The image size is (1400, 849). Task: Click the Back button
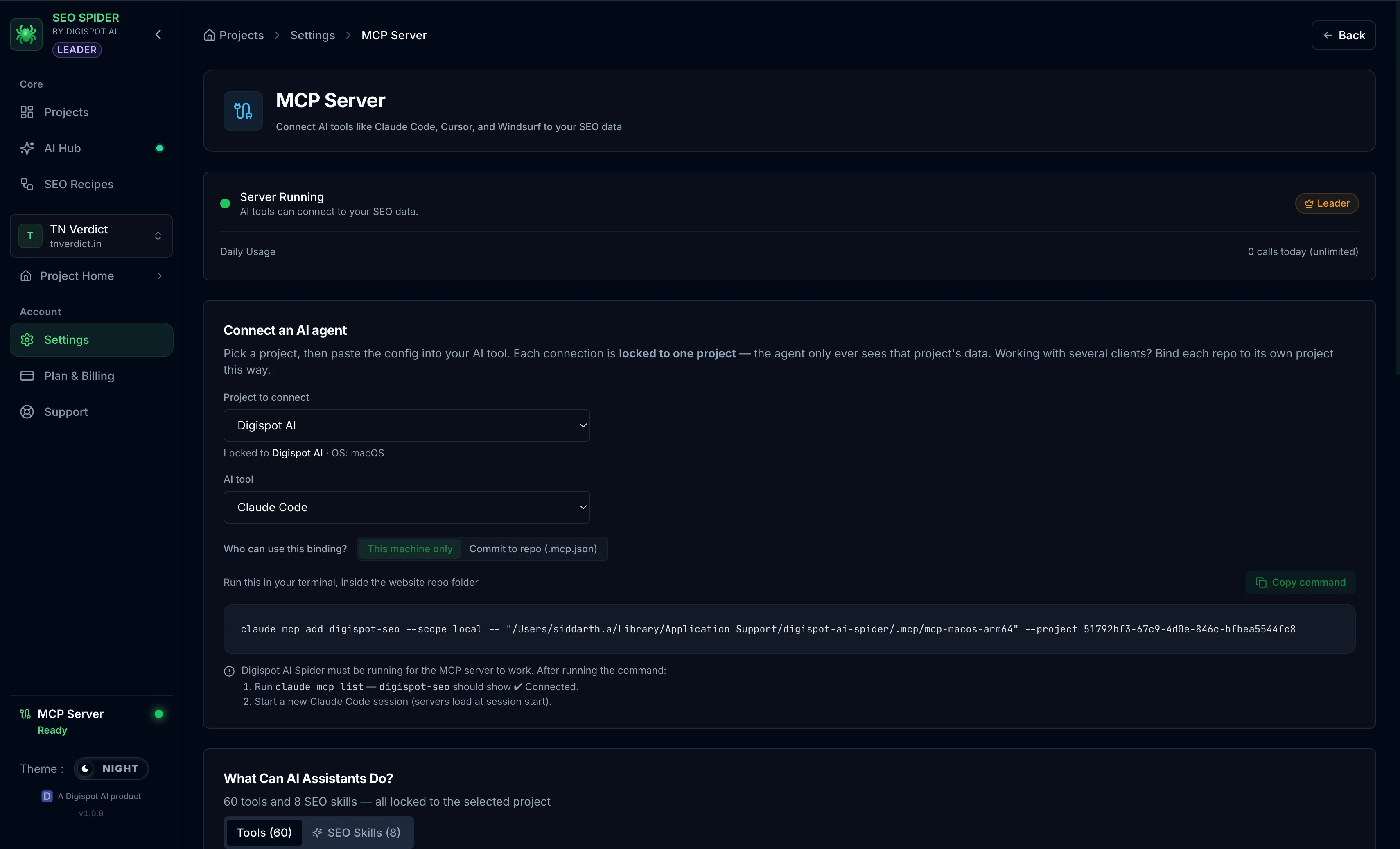tap(1343, 35)
